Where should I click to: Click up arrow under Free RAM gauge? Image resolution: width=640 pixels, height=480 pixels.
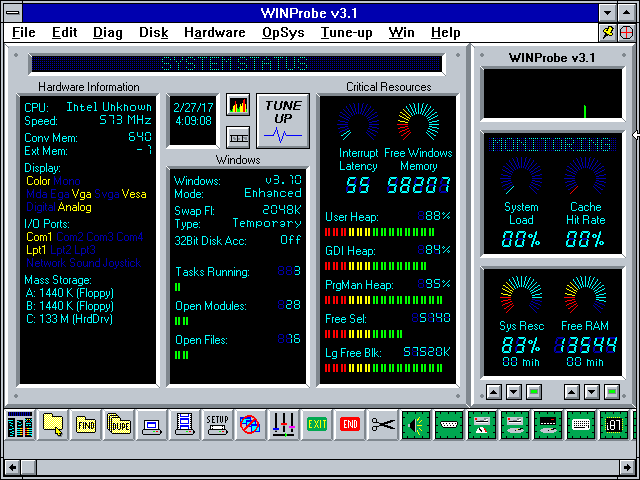point(572,392)
